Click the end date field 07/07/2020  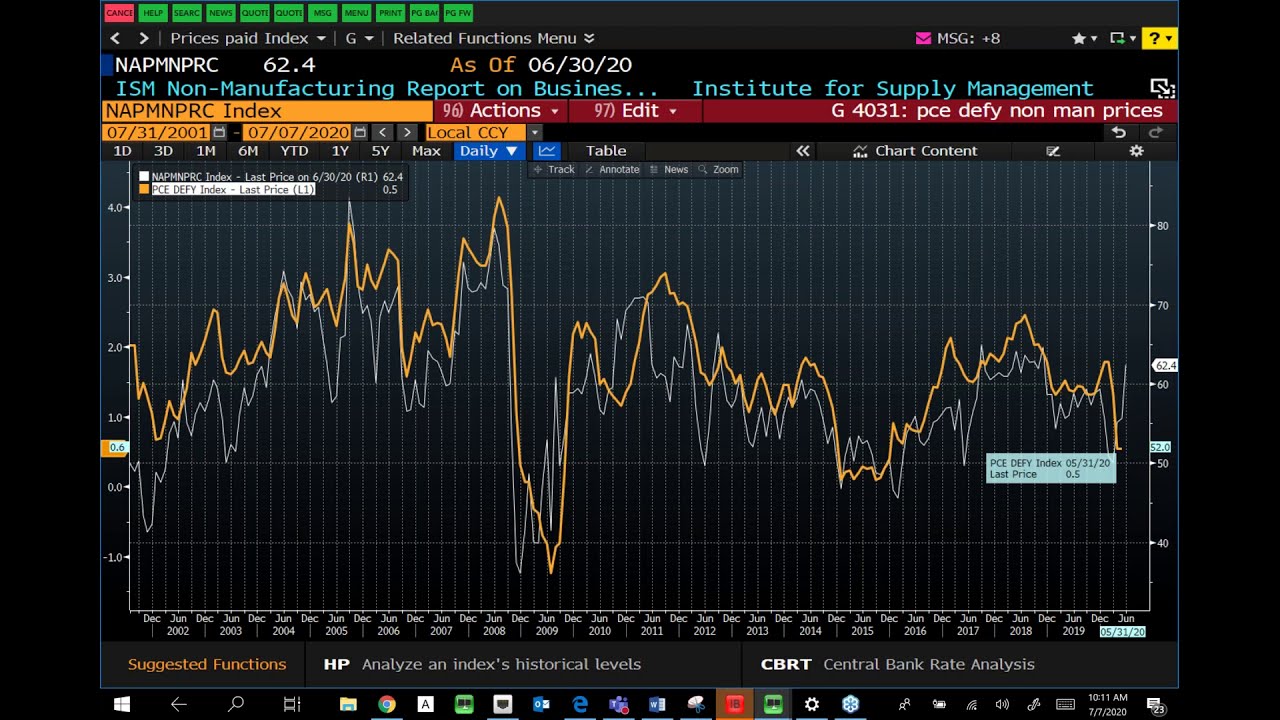tap(298, 132)
